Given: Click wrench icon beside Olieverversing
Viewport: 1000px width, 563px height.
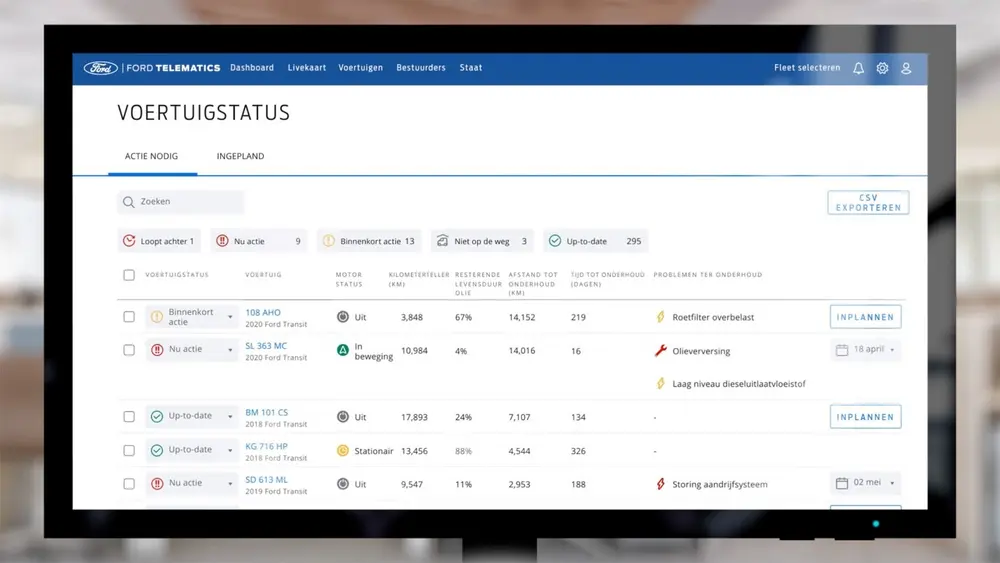Looking at the screenshot, I should click(x=660, y=351).
